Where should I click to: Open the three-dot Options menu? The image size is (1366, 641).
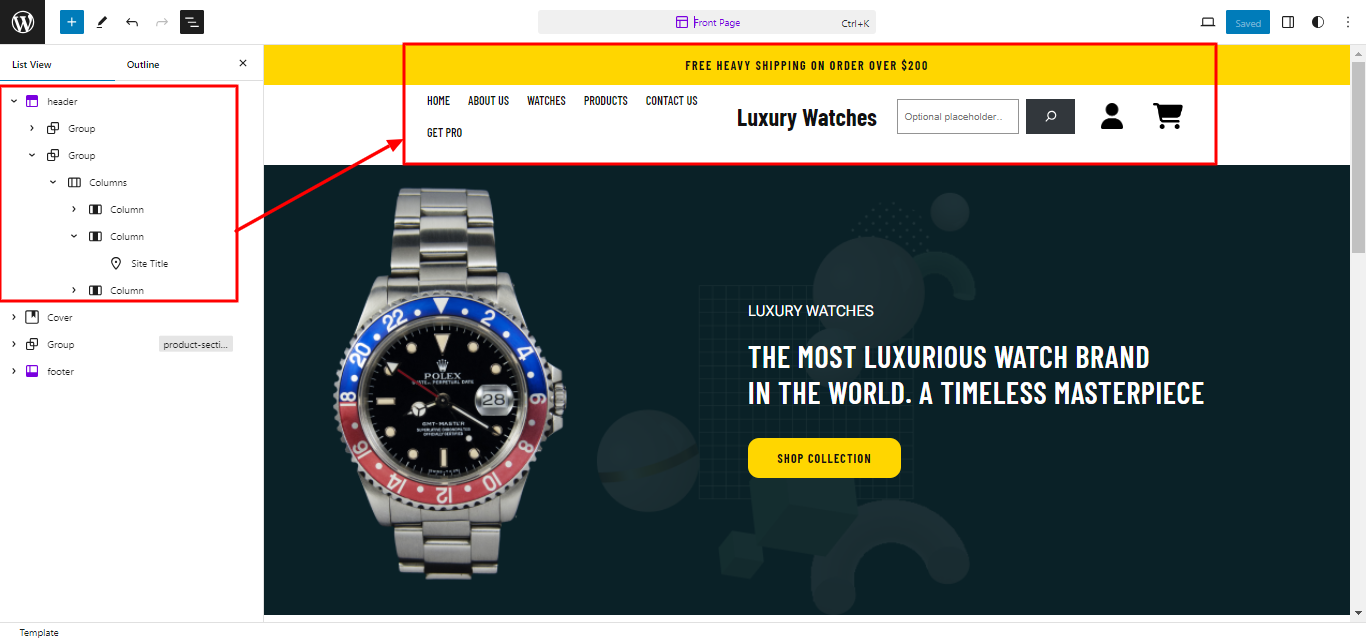click(1346, 22)
